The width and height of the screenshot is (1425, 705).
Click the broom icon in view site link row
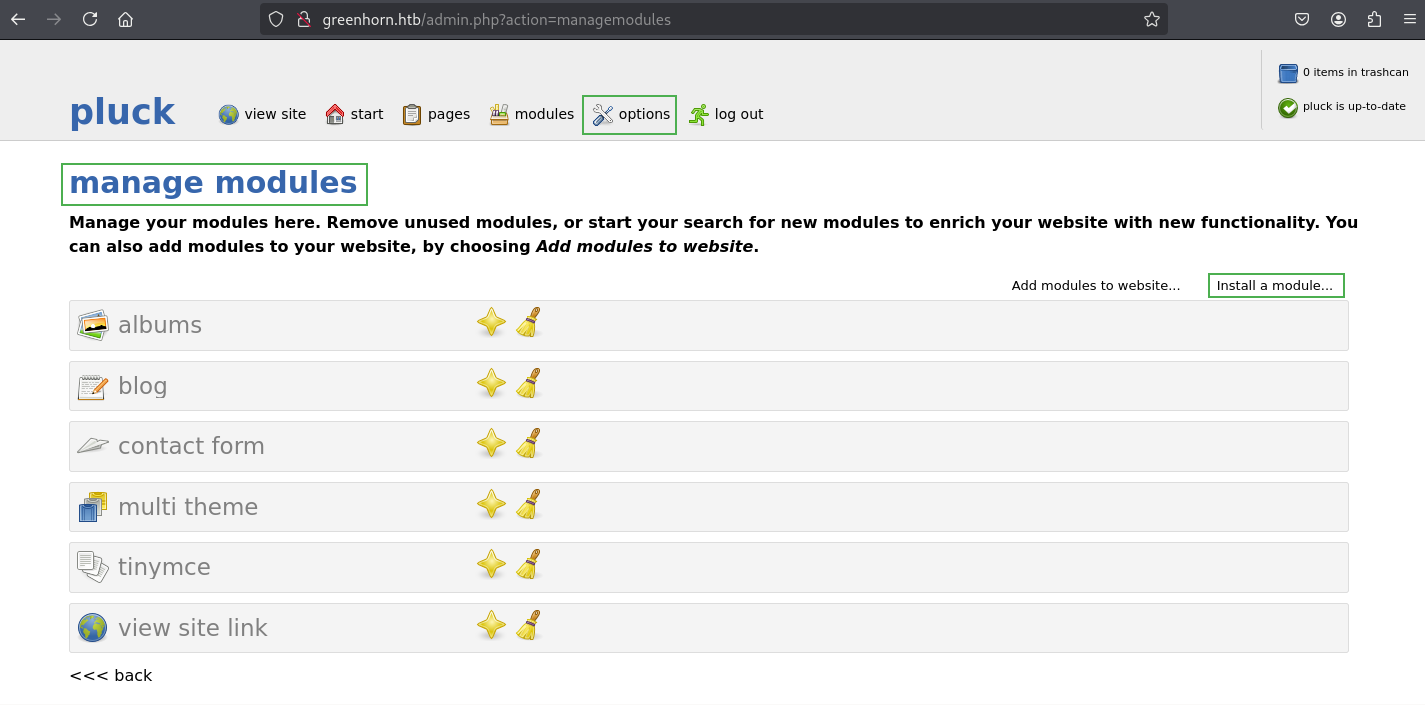tap(528, 626)
